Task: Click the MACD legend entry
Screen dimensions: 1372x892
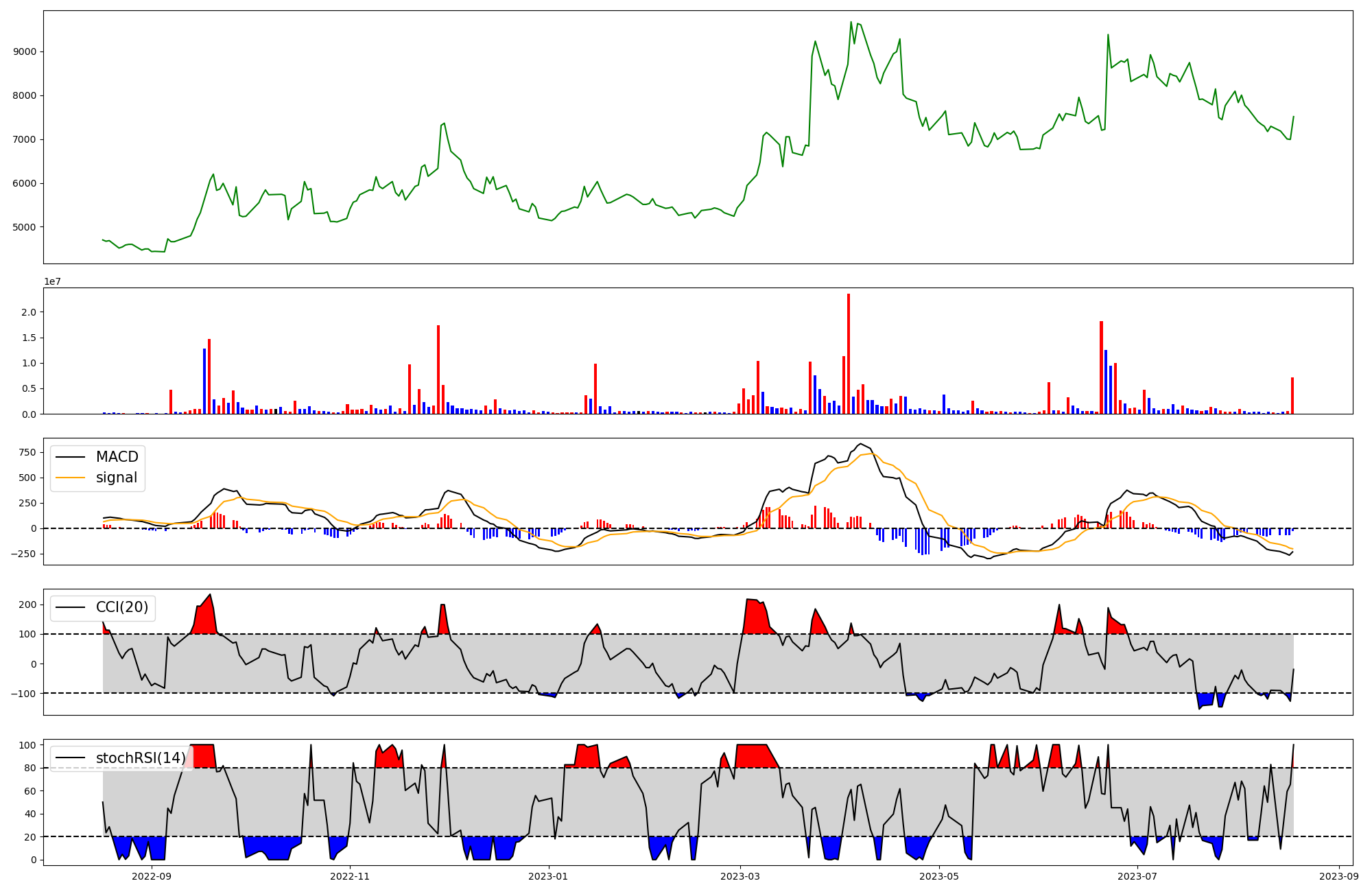Action: (117, 457)
